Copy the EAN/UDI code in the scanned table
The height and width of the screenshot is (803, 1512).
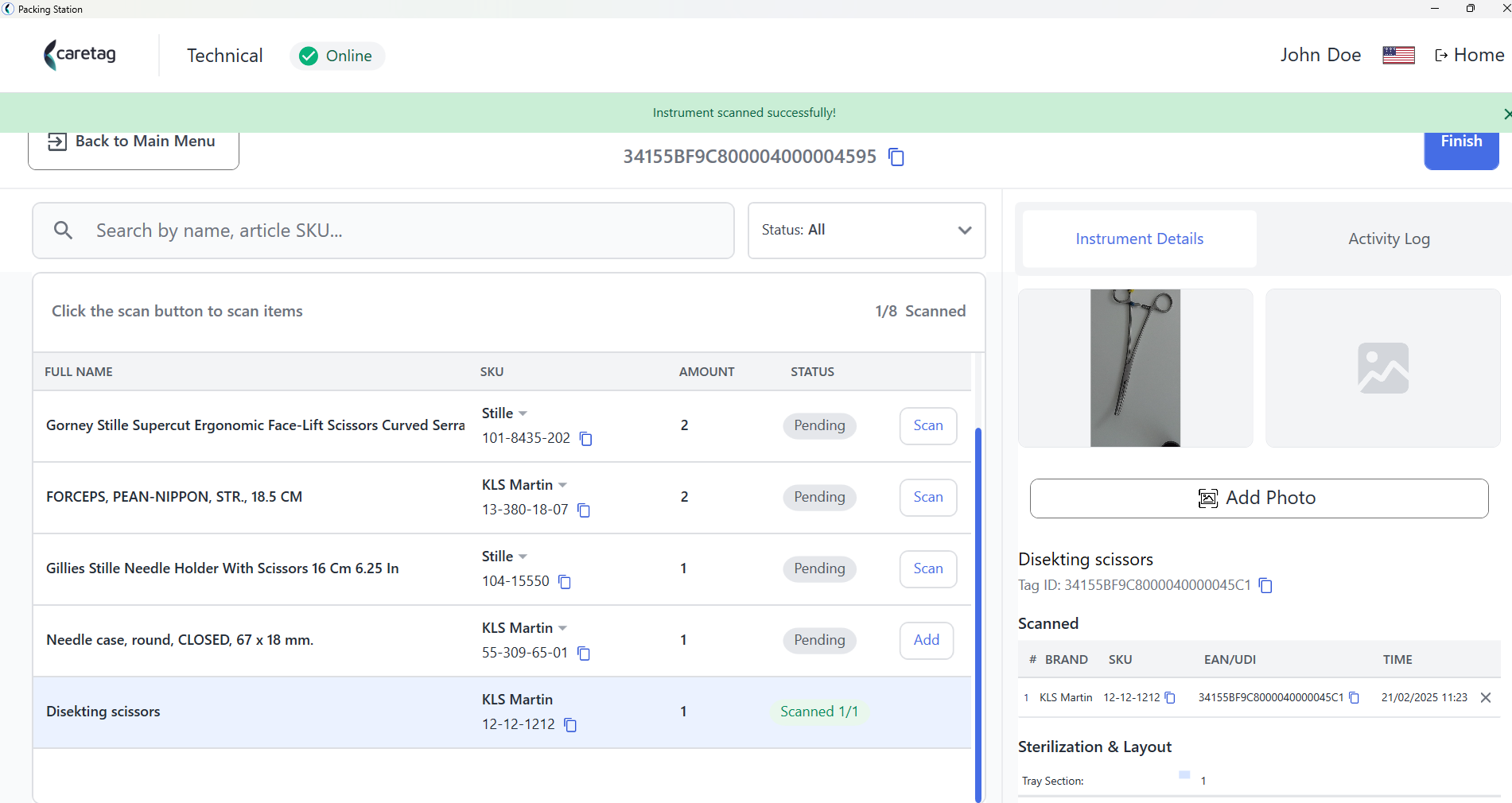click(1354, 698)
